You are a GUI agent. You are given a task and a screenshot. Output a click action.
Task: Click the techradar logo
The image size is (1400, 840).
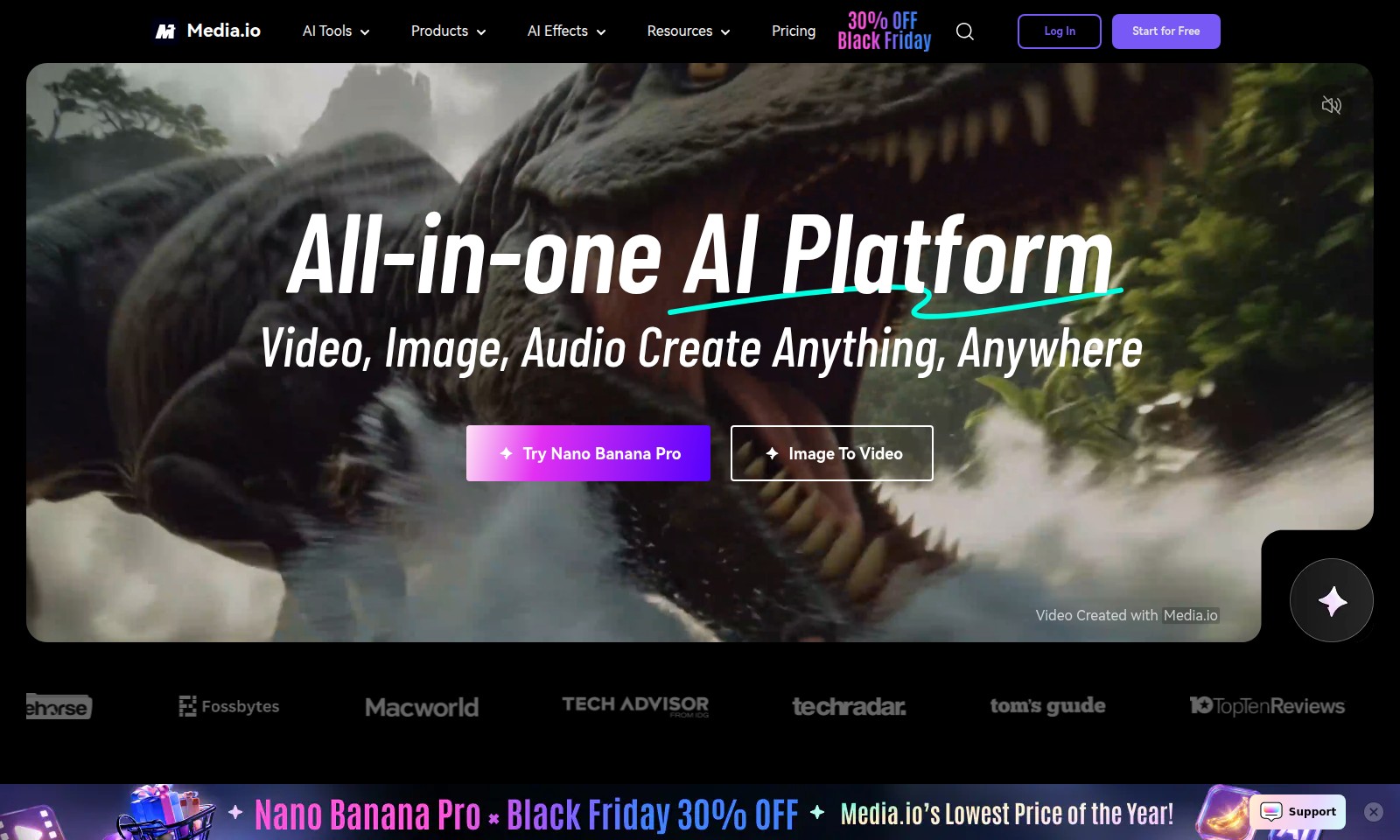(849, 706)
